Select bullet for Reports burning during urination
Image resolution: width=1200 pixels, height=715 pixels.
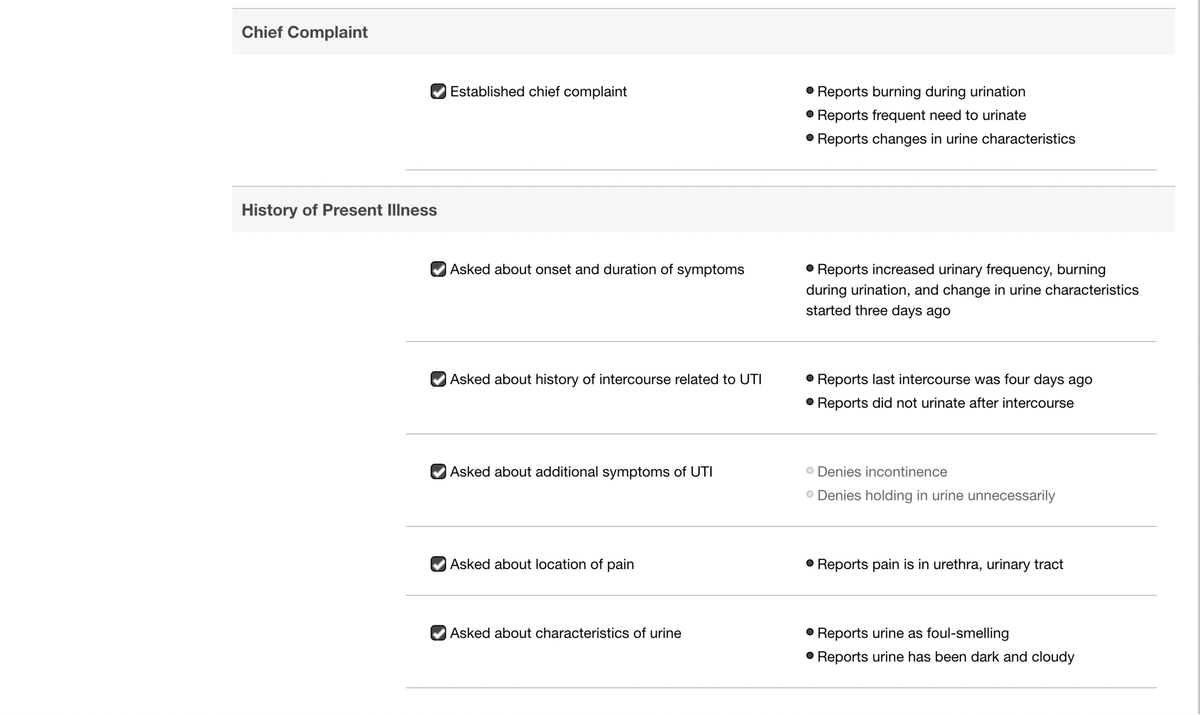pyautogui.click(x=810, y=91)
